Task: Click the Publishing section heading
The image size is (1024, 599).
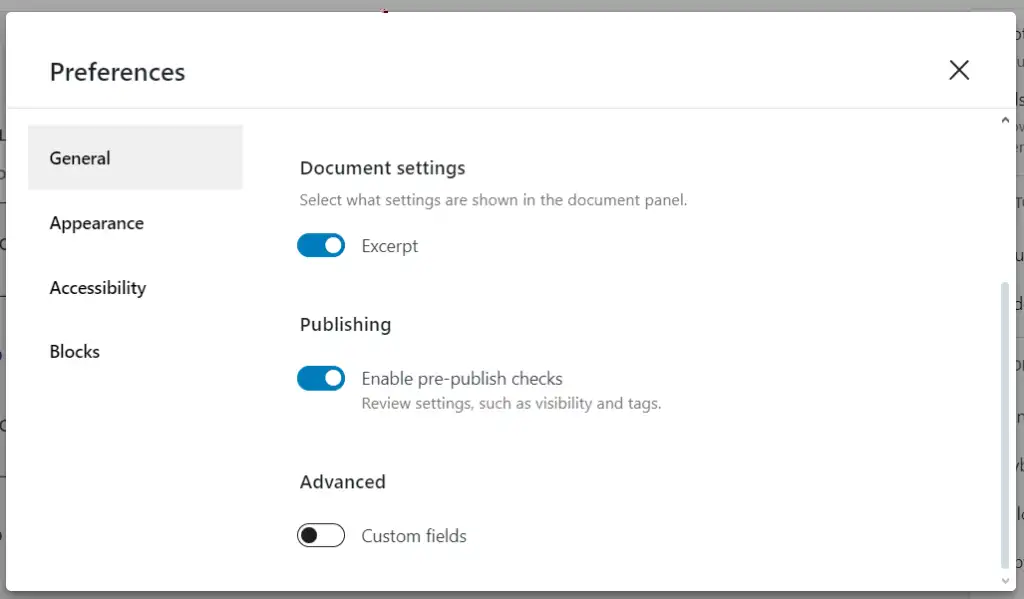Action: pos(345,324)
